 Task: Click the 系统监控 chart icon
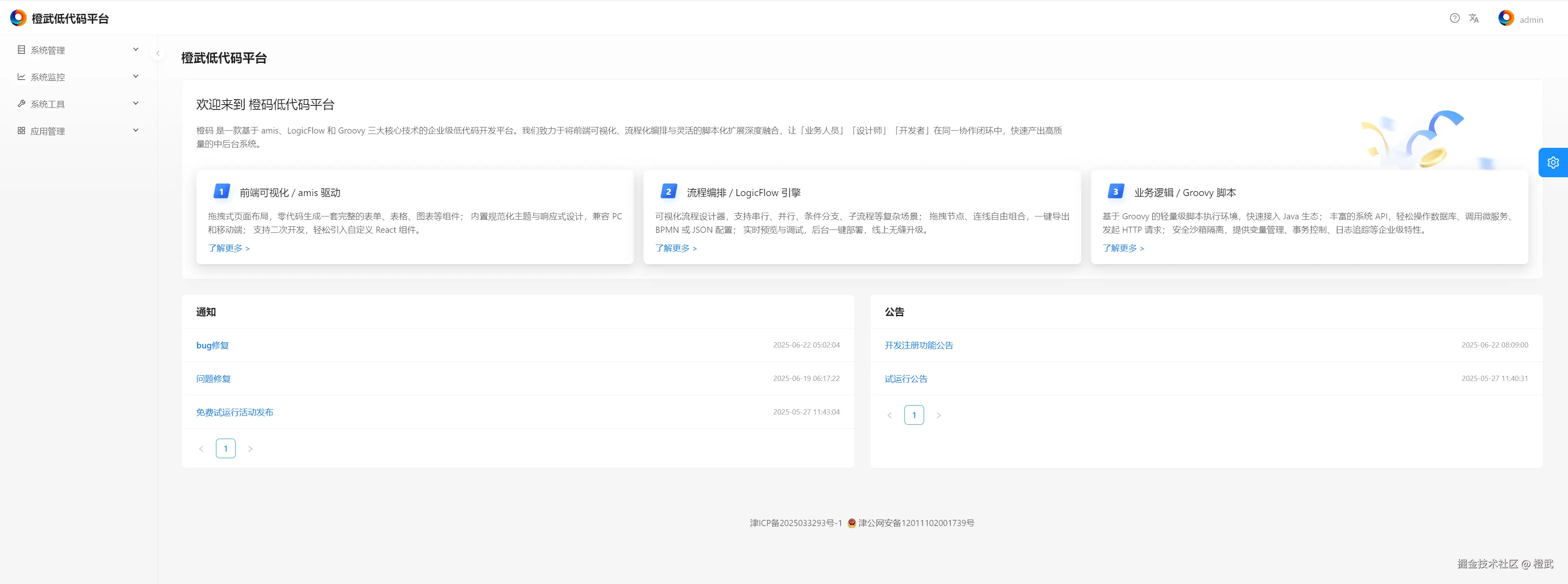tap(21, 77)
